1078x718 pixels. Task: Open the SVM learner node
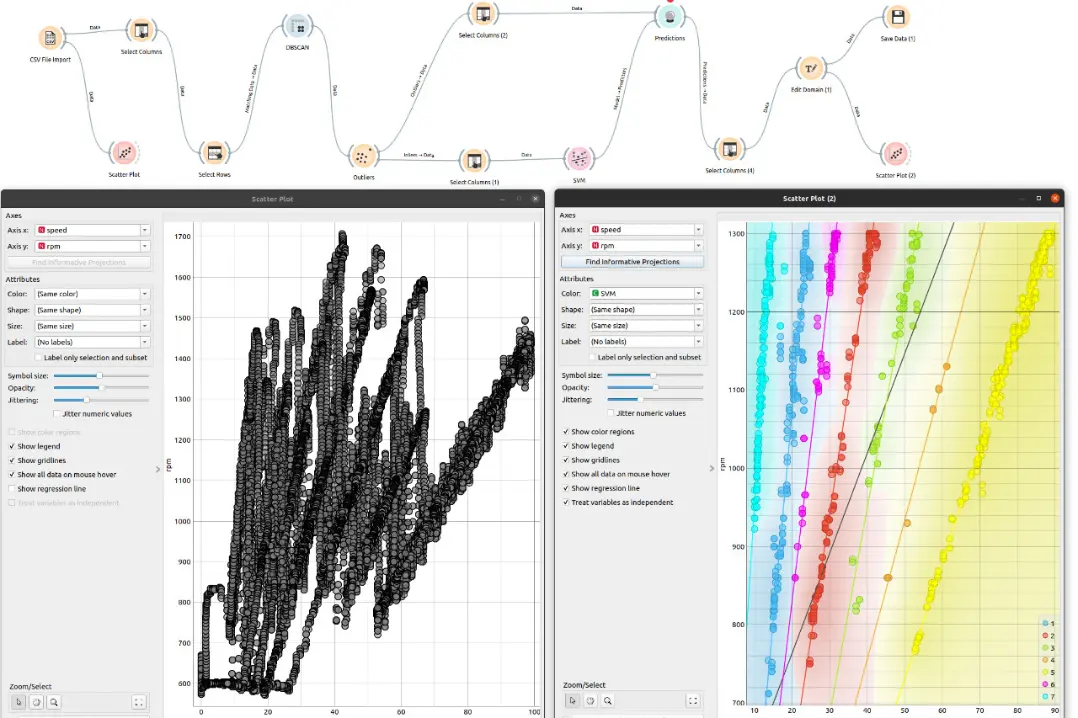[579, 159]
